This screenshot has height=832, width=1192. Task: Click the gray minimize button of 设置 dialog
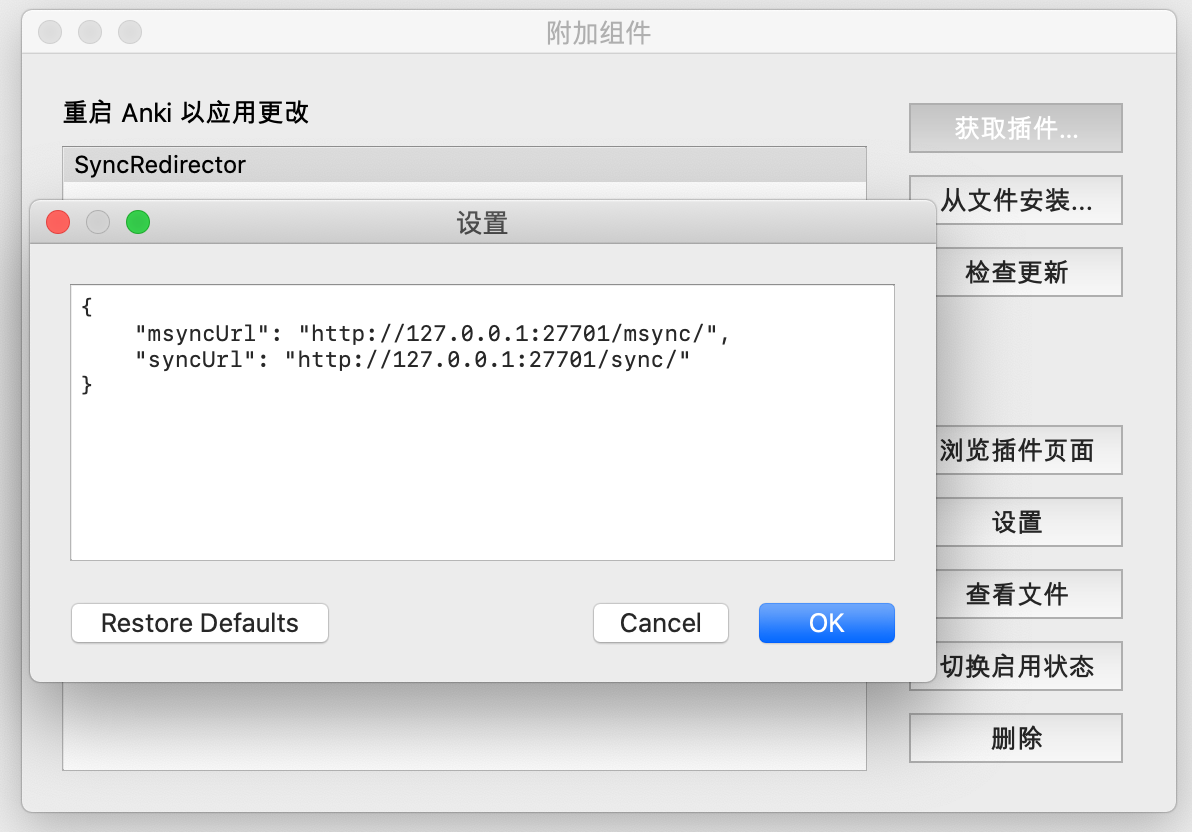98,222
